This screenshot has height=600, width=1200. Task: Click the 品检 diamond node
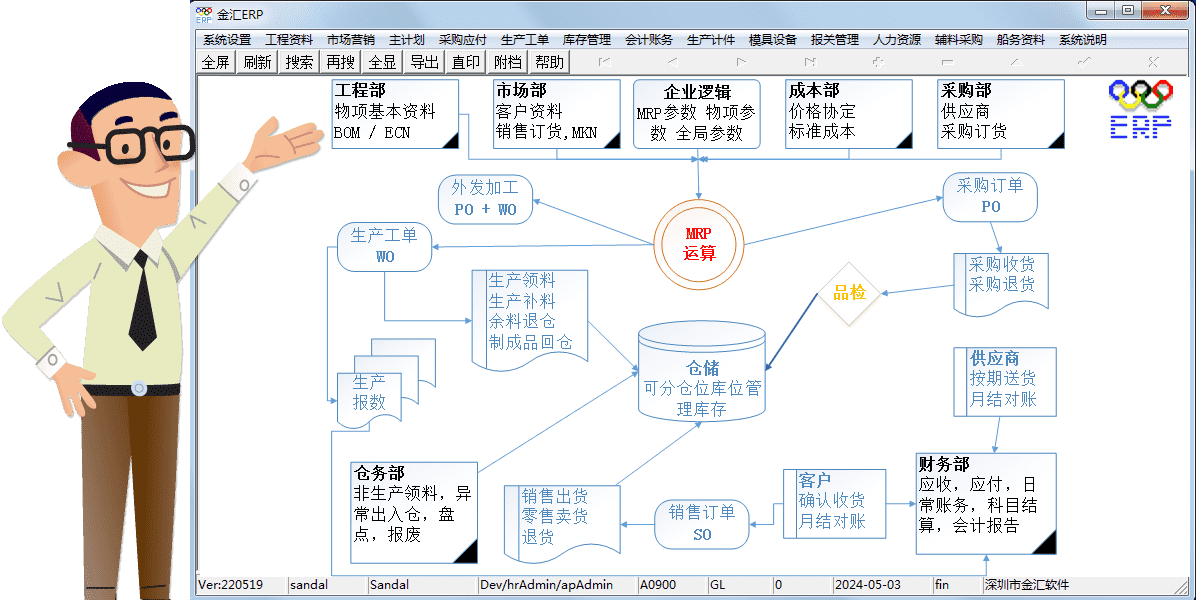click(849, 293)
